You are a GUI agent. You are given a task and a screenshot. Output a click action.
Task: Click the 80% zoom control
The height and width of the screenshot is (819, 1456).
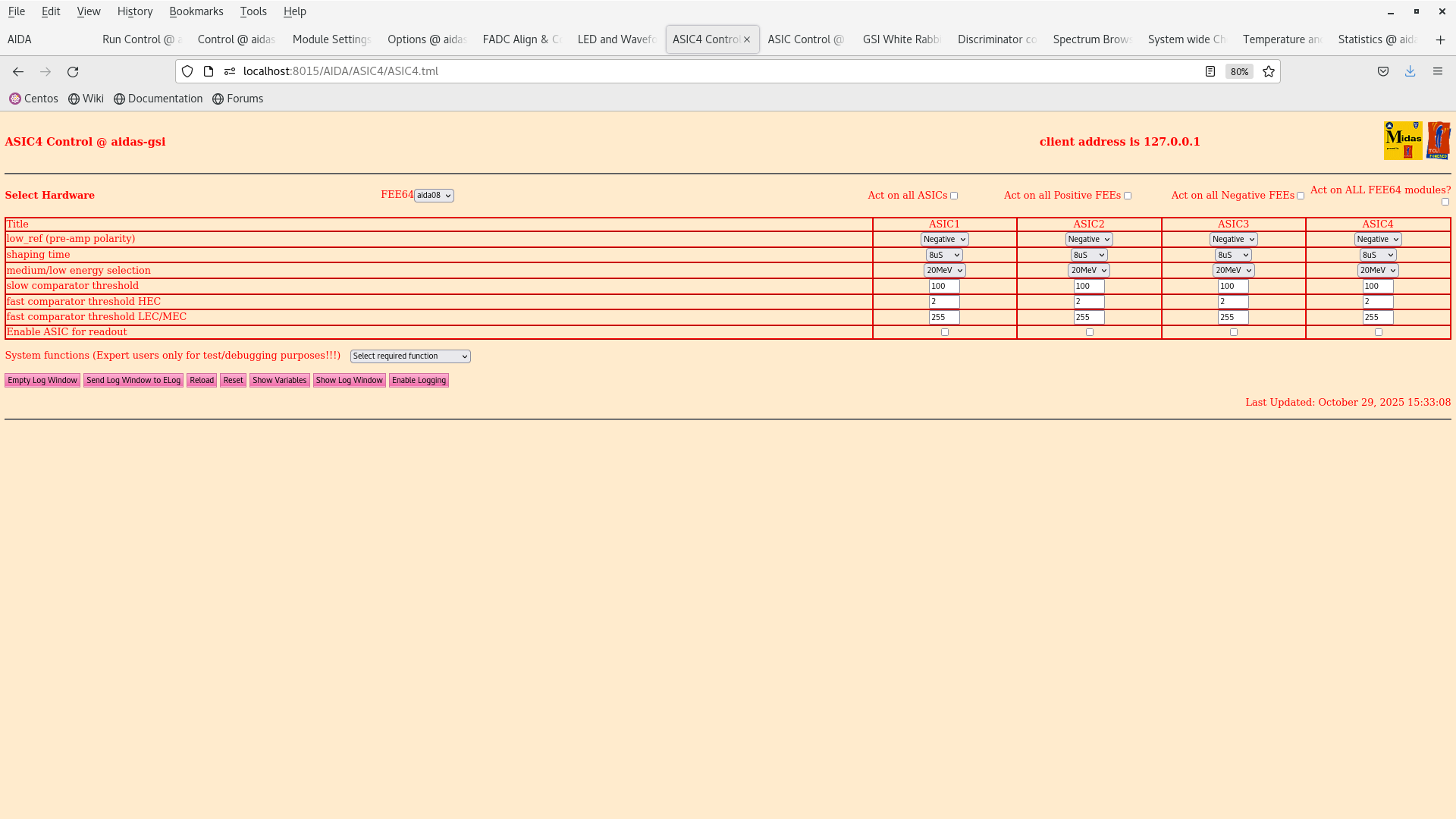(1238, 71)
